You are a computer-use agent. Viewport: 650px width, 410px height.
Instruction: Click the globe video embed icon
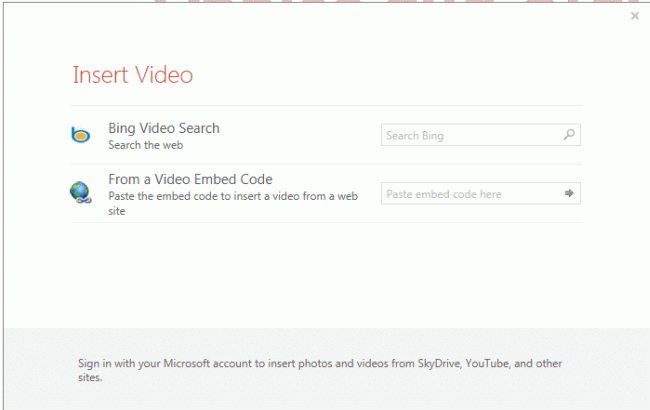[x=81, y=193]
